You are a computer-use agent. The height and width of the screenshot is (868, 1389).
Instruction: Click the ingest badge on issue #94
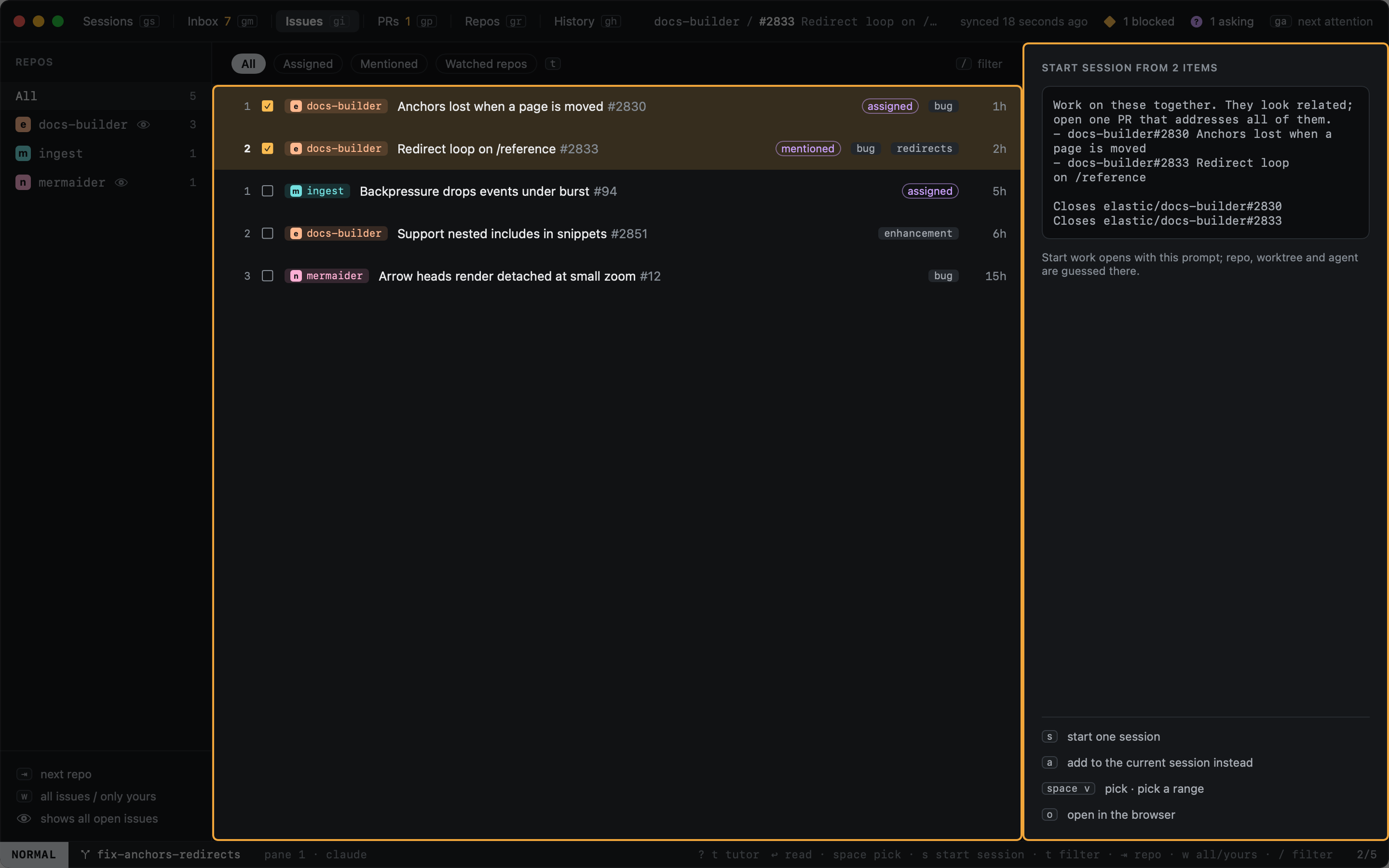click(317, 191)
